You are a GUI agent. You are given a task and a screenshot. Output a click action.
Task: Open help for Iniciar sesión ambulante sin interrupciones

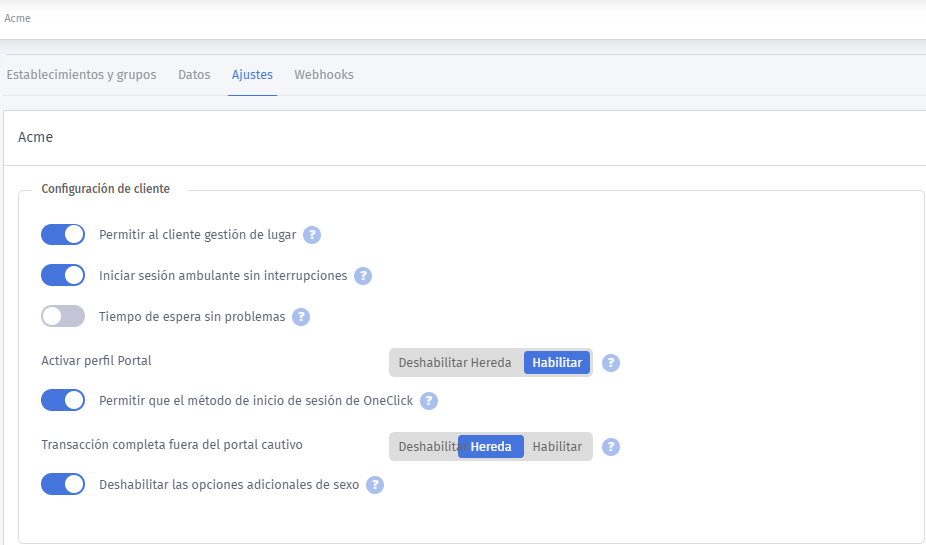tap(363, 276)
